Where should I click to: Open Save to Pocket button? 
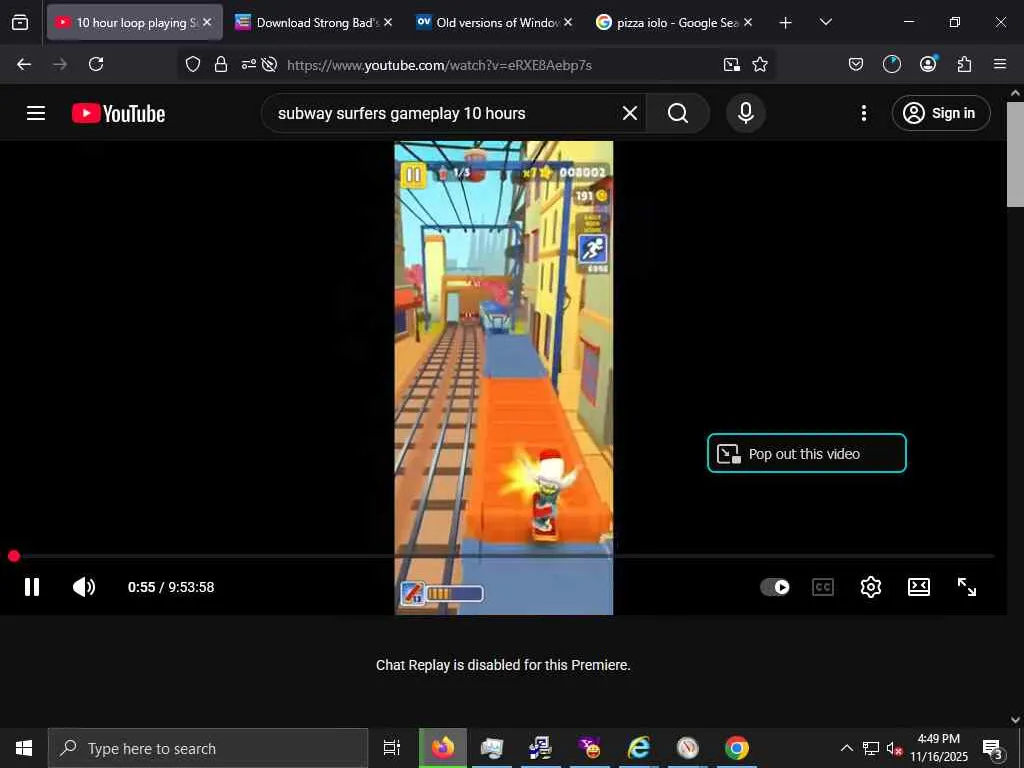pyautogui.click(x=856, y=64)
